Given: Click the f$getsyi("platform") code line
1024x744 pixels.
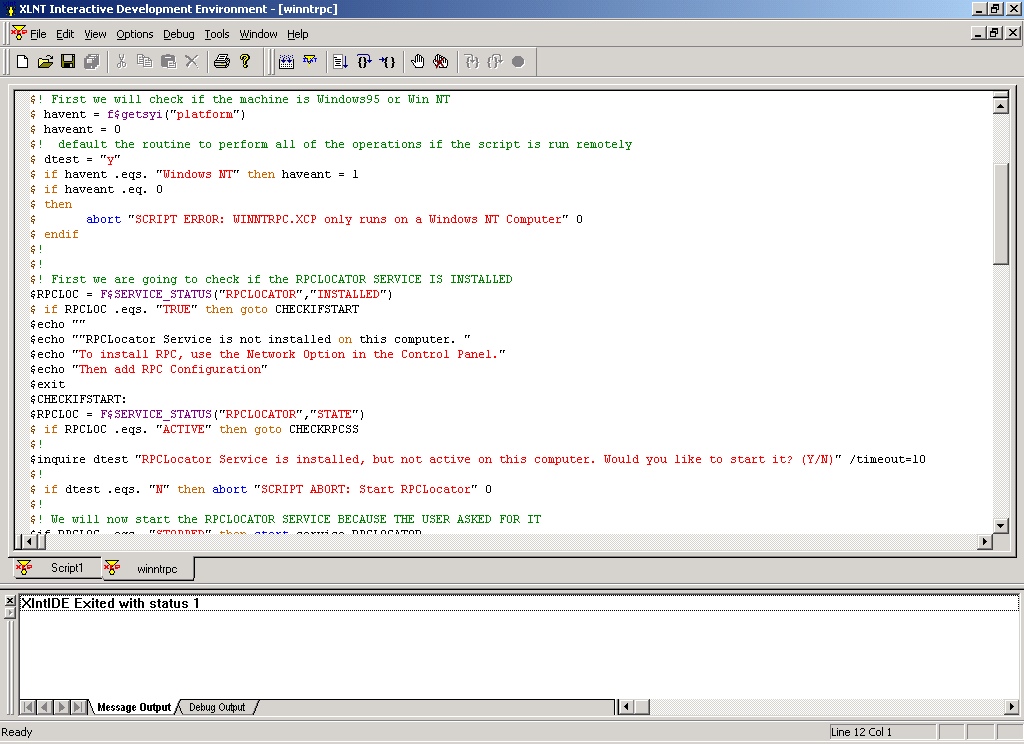Looking at the screenshot, I should pos(138,114).
